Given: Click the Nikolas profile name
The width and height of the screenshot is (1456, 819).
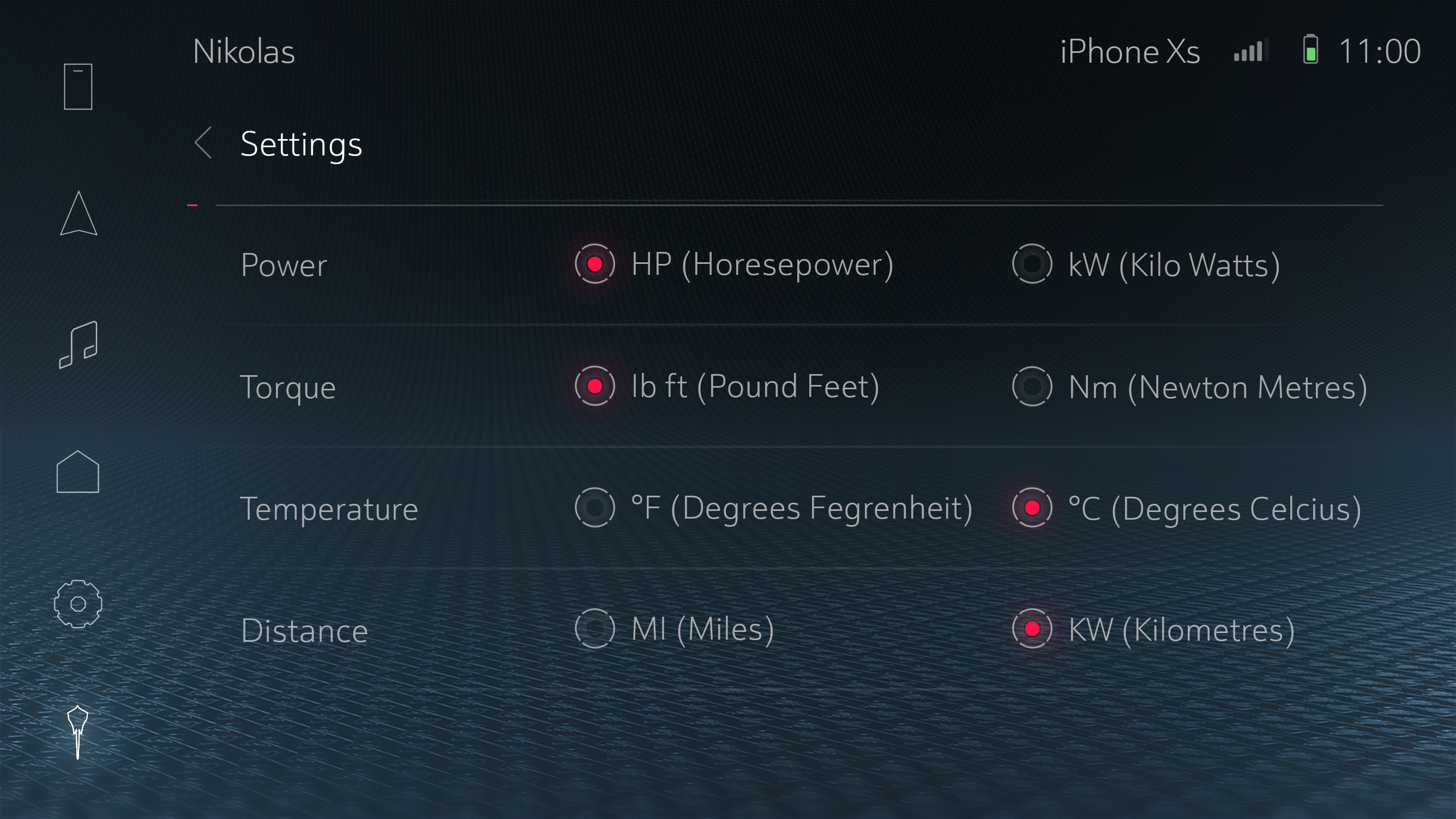Looking at the screenshot, I should (x=244, y=51).
